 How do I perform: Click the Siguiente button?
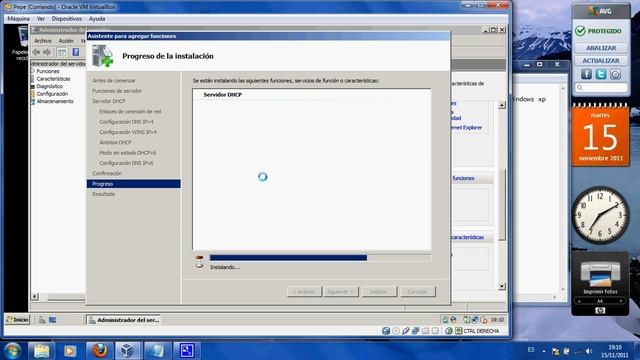(x=341, y=291)
